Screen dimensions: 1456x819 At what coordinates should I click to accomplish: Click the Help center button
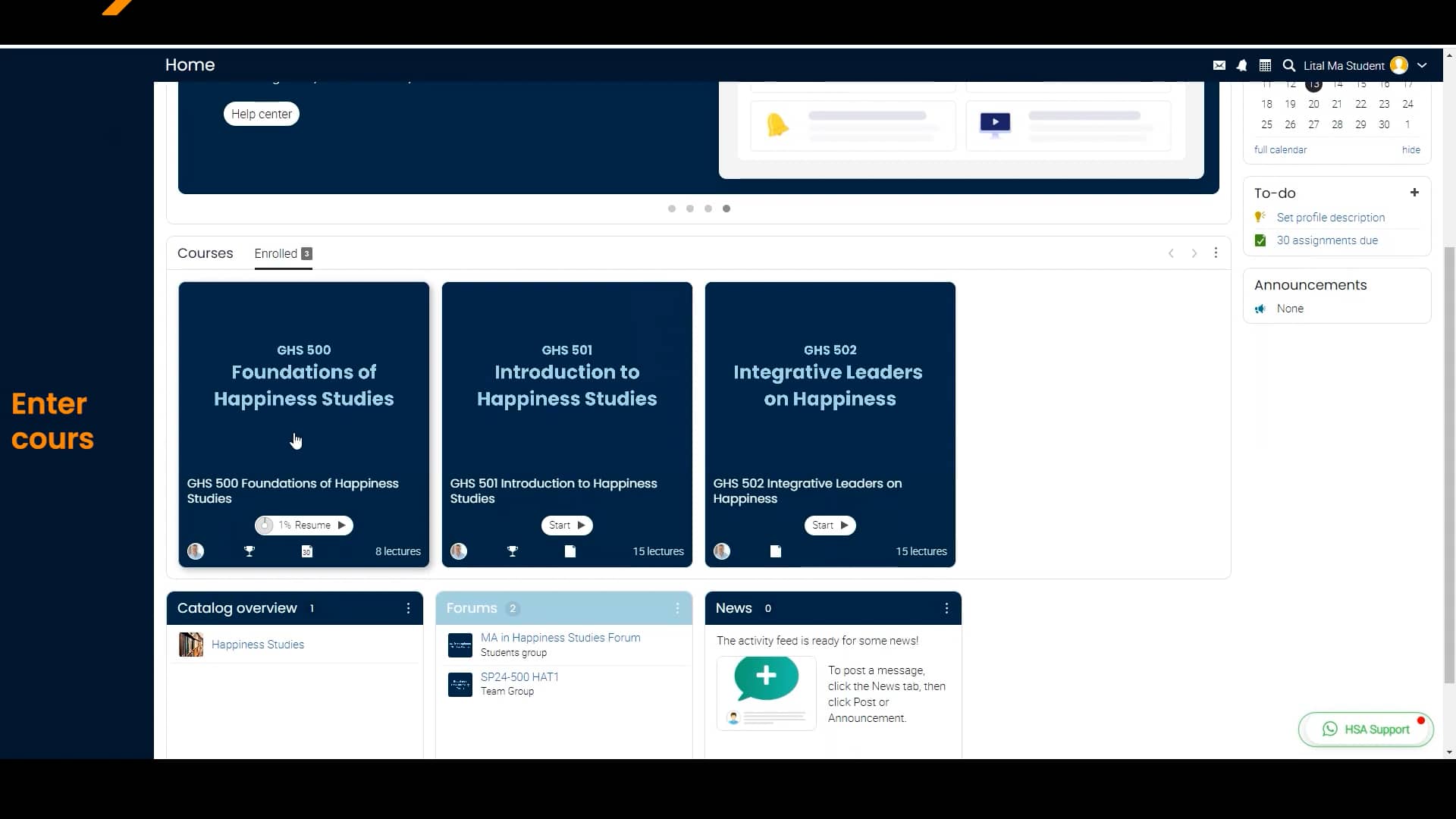[262, 114]
